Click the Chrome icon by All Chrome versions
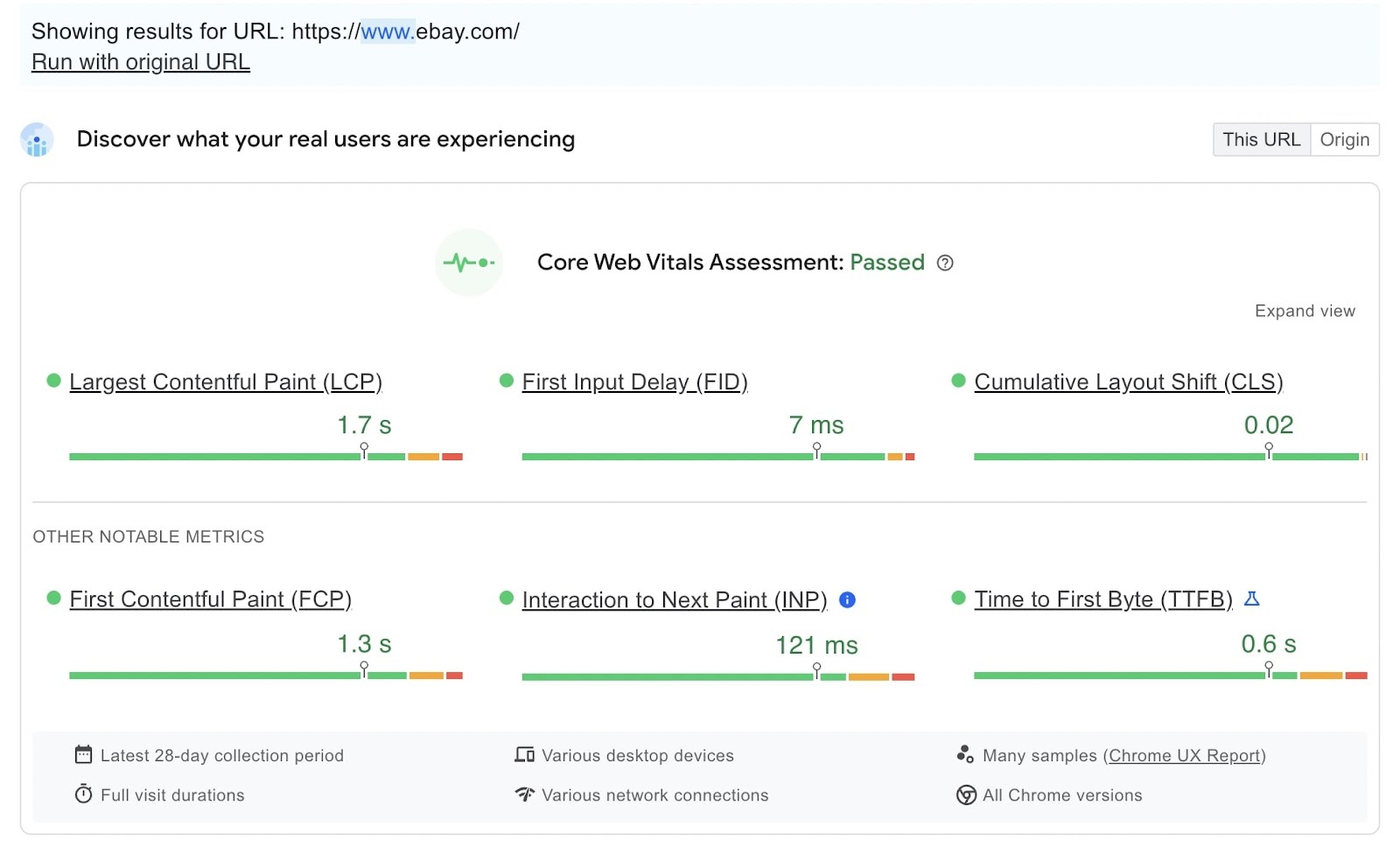The height and width of the screenshot is (847, 1400). click(x=966, y=795)
